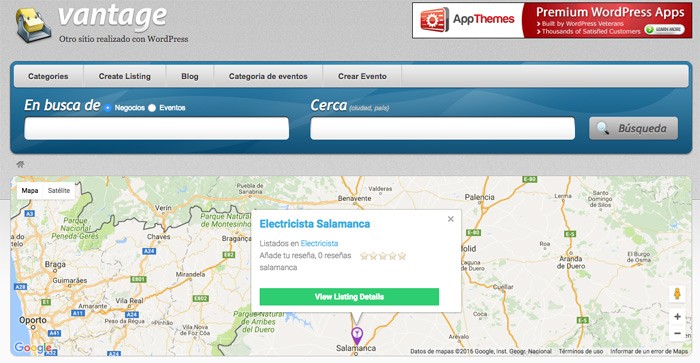Click Informar de un error de Maps

(649, 351)
